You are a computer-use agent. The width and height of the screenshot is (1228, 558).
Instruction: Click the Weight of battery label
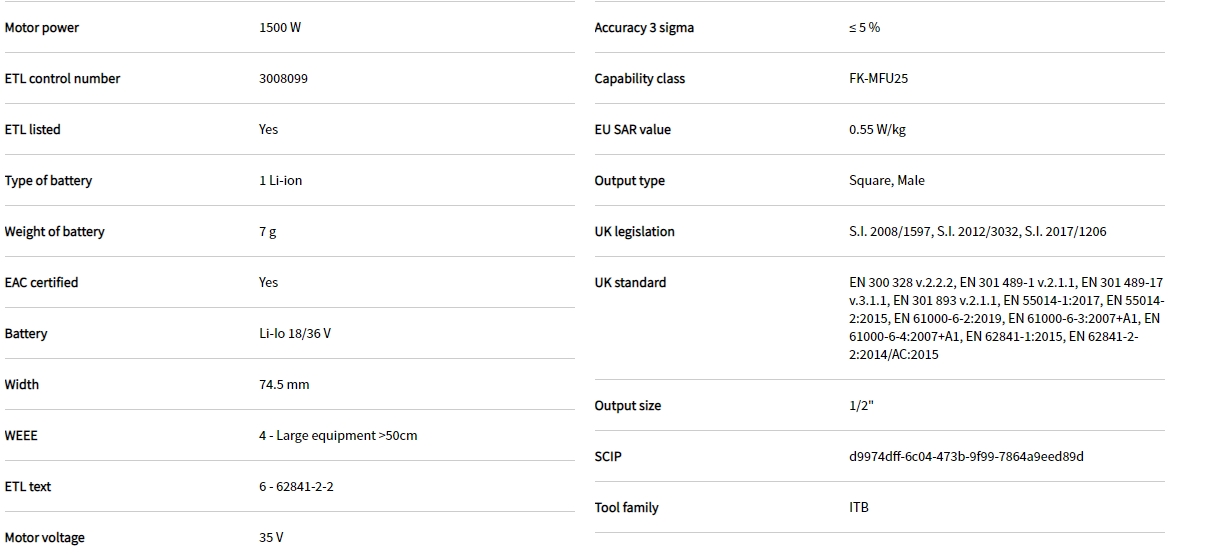54,232
